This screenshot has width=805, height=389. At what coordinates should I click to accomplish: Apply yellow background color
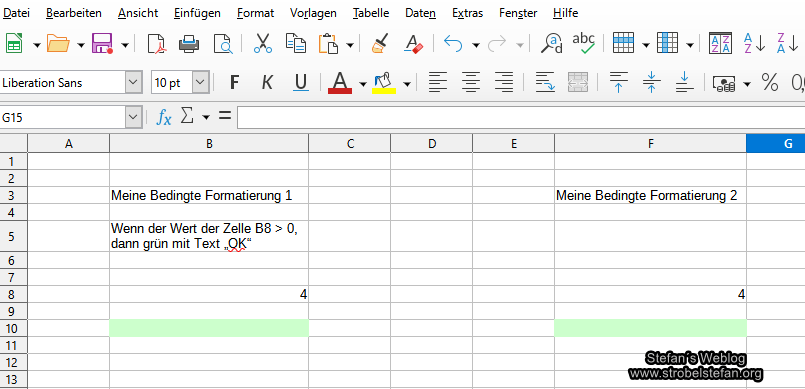[x=384, y=82]
